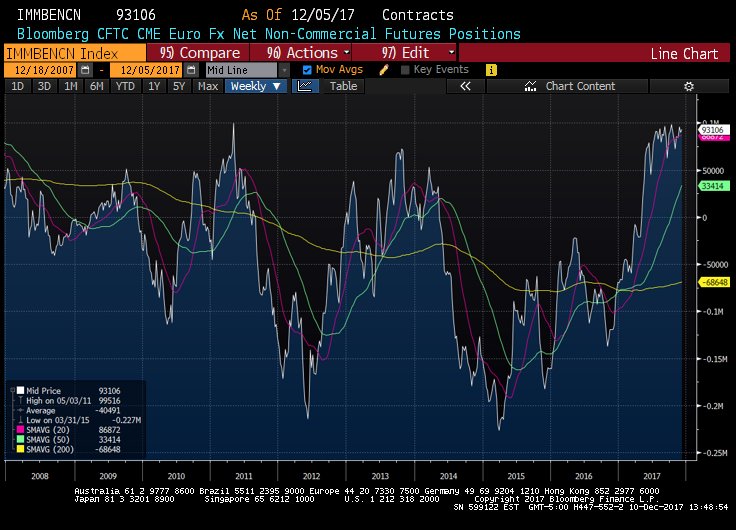Viewport: 736px width, 530px height.
Task: Select the Max range tab
Action: pos(208,86)
